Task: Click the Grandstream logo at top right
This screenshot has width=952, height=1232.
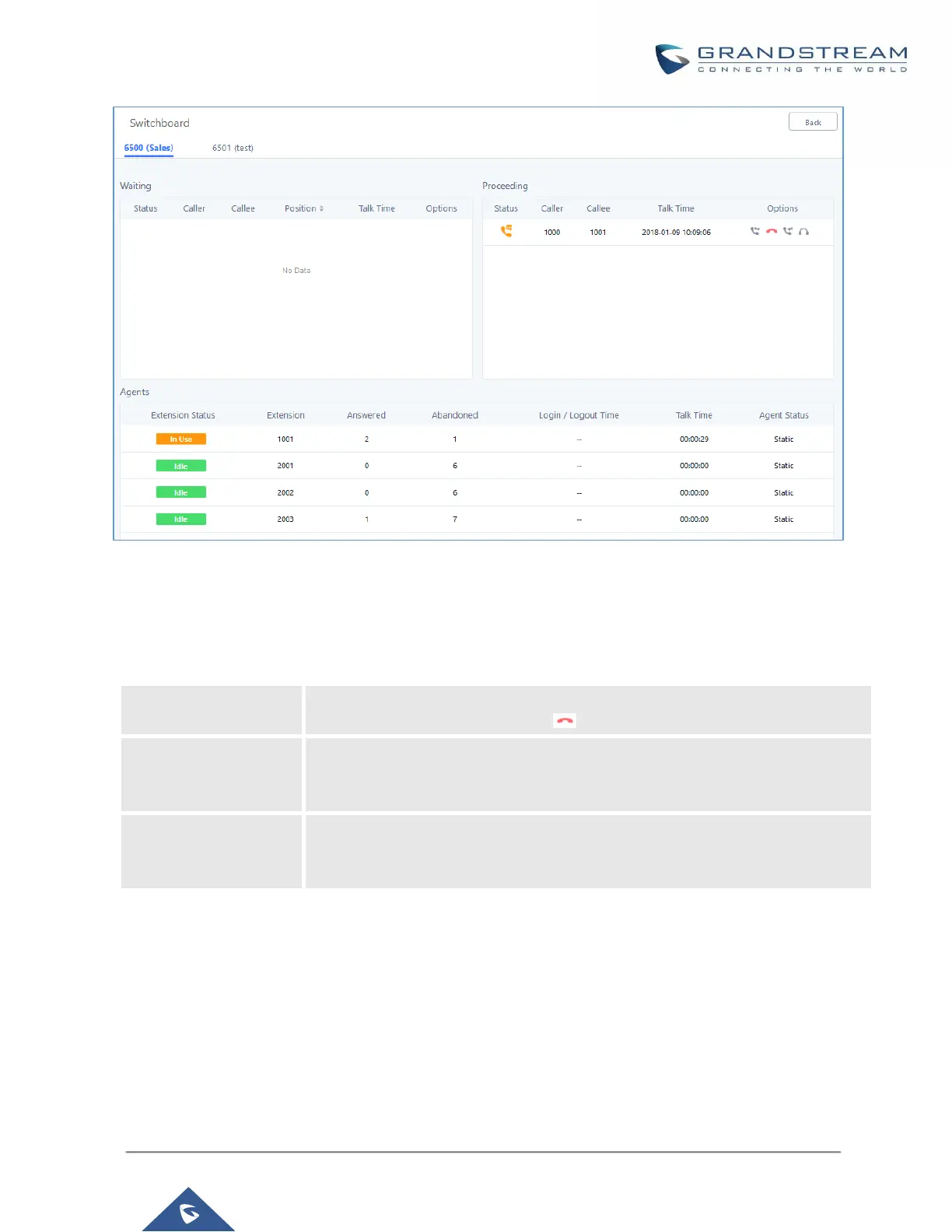Action: coord(782,59)
